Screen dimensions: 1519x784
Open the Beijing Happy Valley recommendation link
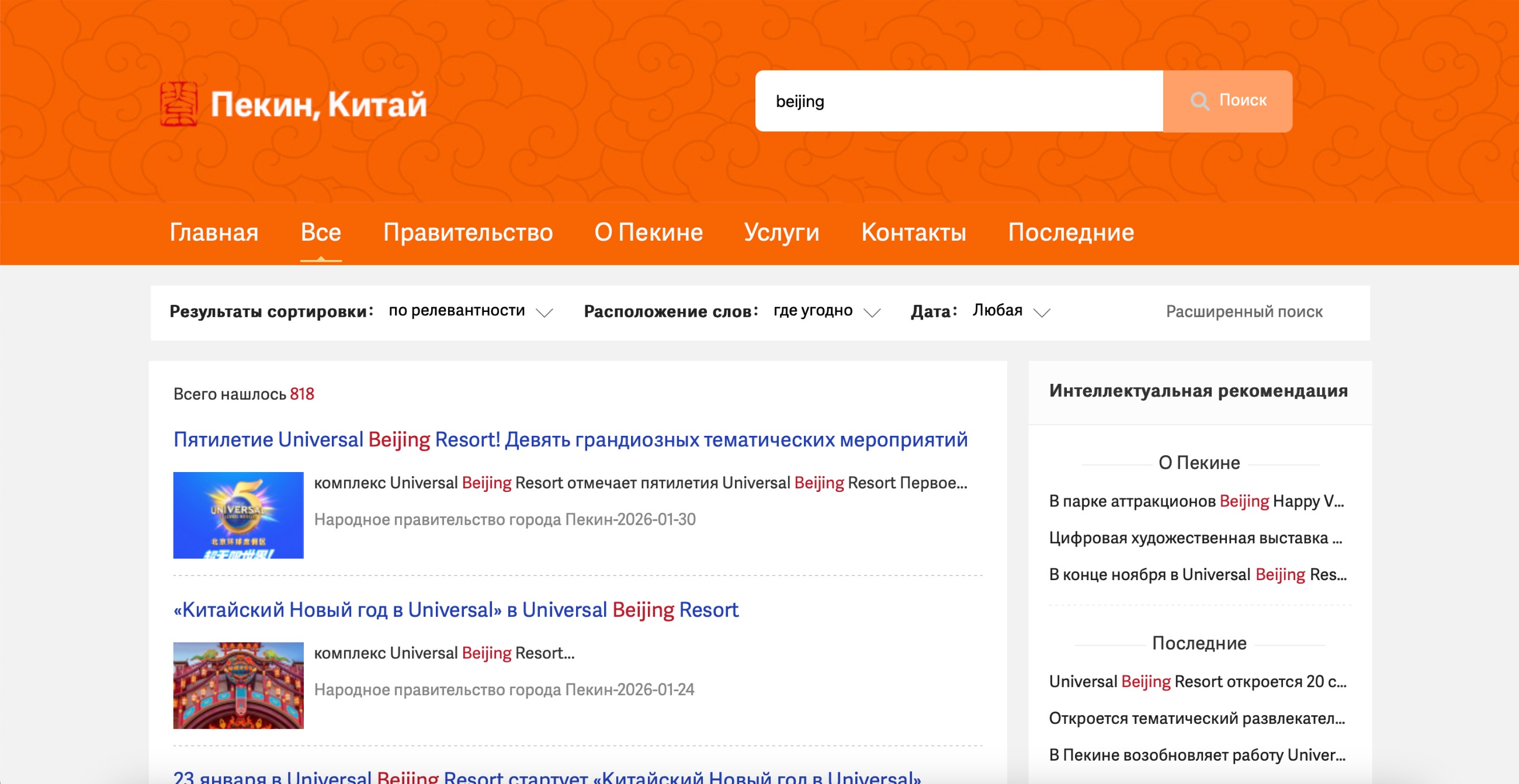[x=1196, y=501]
